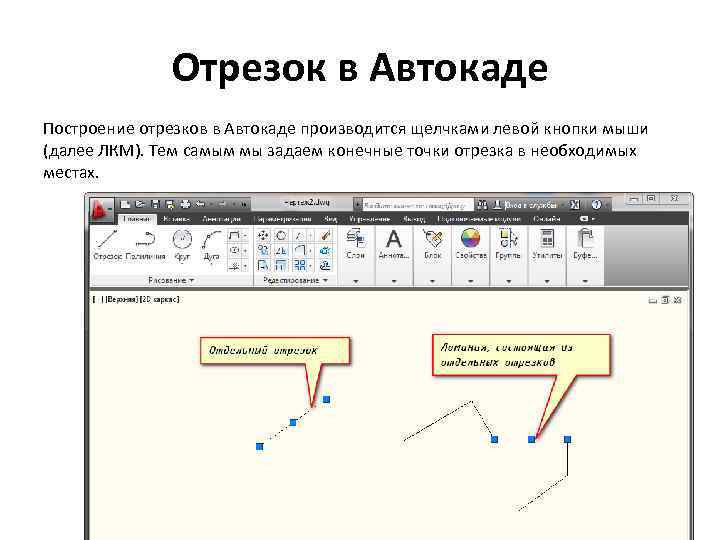Click the search command input field
Image resolution: width=720 pixels, height=540 pixels.
(x=416, y=205)
